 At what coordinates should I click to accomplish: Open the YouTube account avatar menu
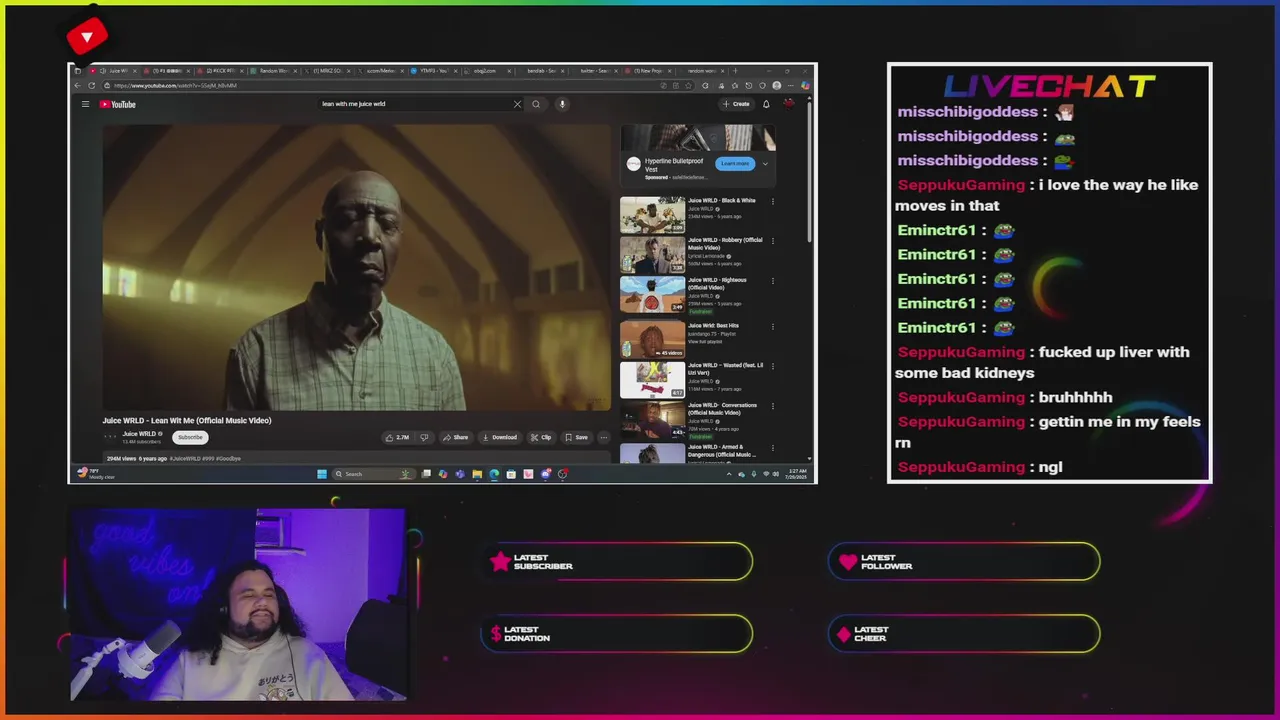tap(788, 104)
